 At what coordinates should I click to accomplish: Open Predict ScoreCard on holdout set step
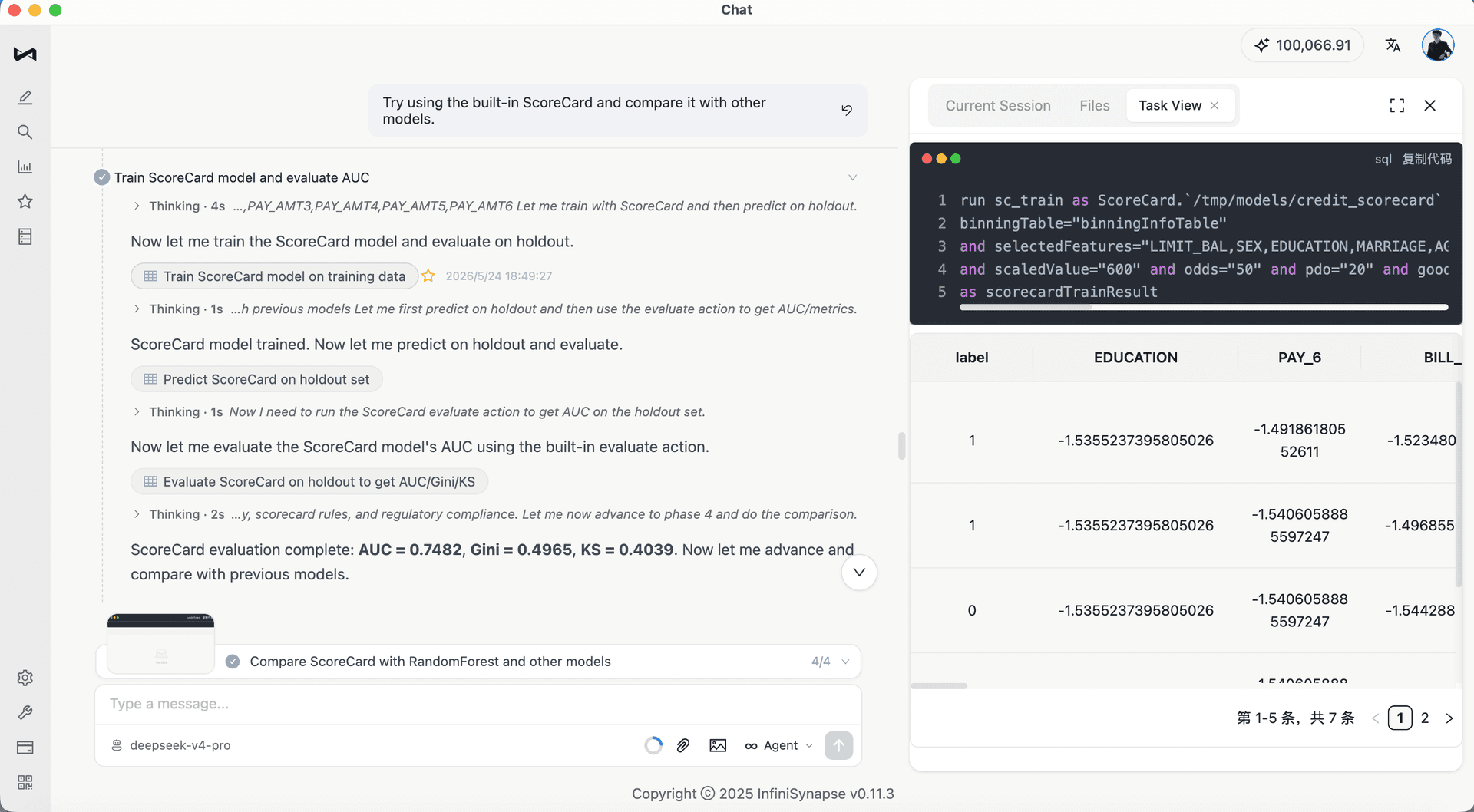pos(256,379)
